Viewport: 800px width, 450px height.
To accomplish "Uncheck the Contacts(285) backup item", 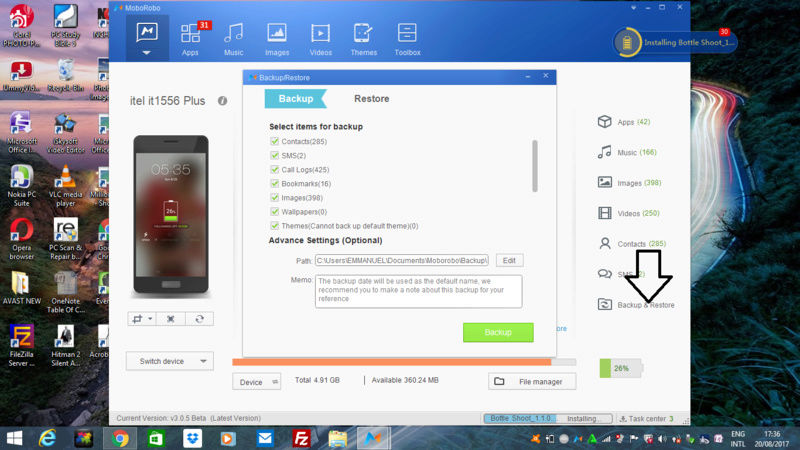I will 274,141.
